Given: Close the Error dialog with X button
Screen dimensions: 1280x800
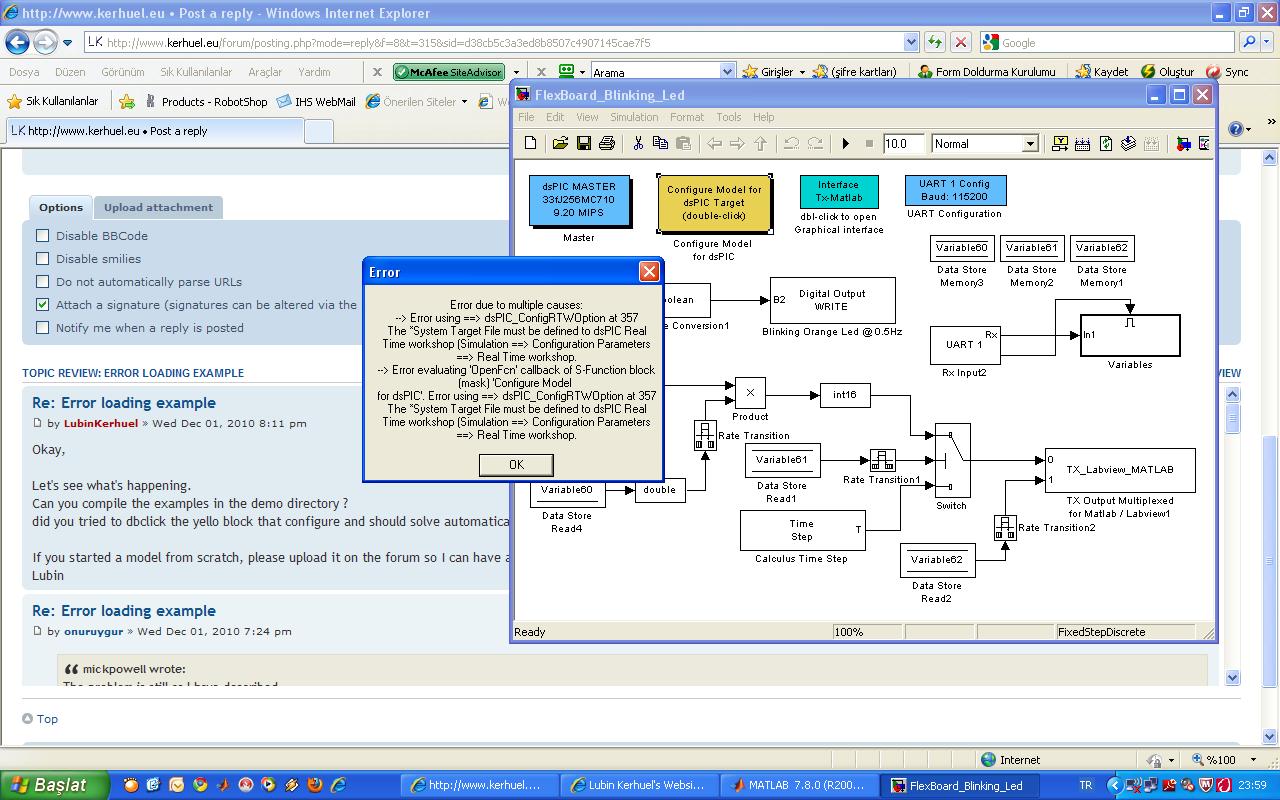Looking at the screenshot, I should 649,271.
